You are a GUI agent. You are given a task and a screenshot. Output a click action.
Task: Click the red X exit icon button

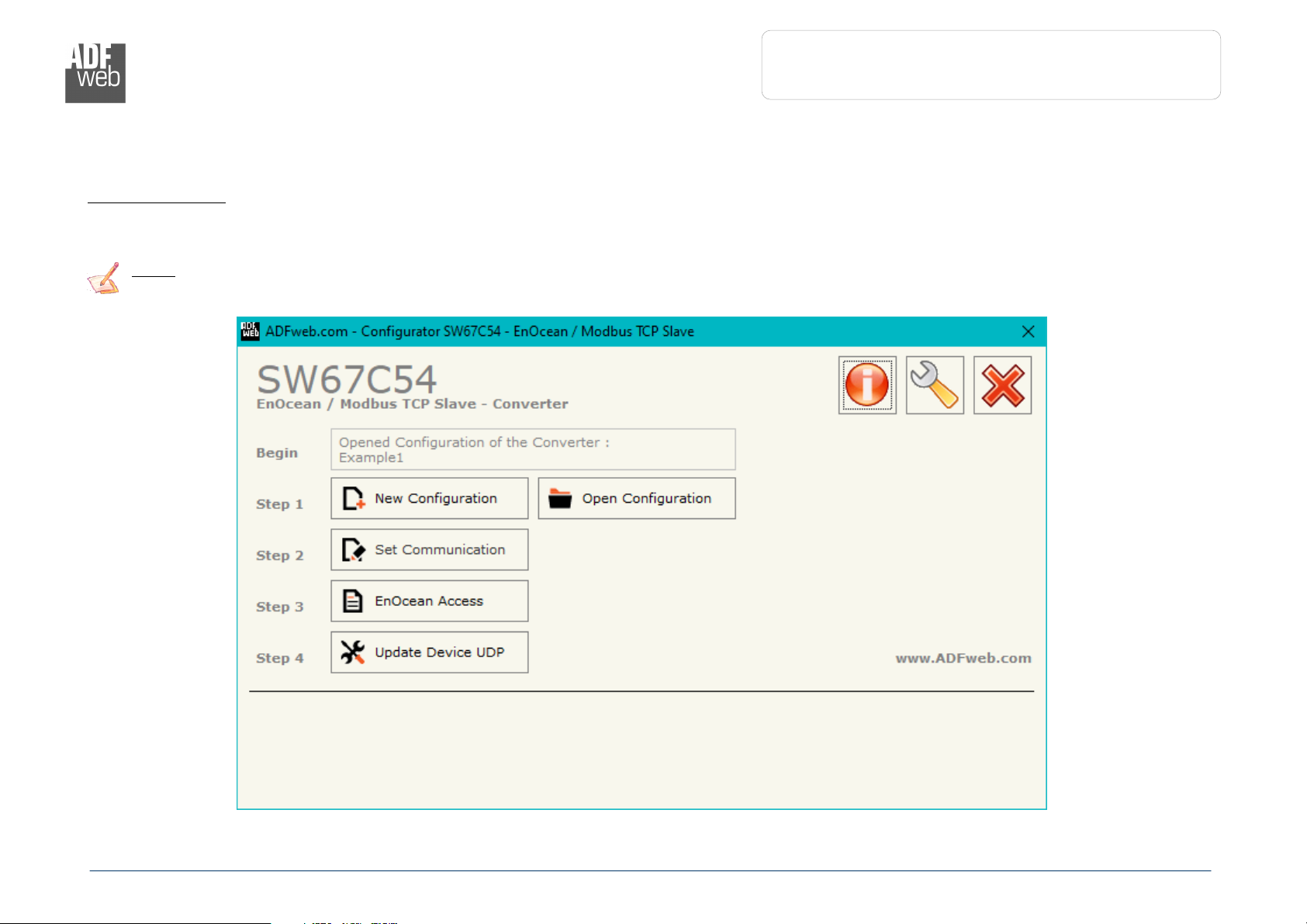[x=1002, y=385]
